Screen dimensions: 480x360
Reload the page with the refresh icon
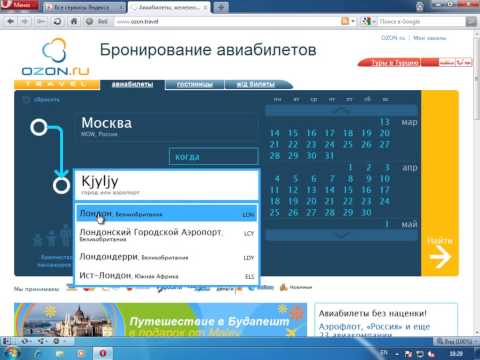point(57,21)
